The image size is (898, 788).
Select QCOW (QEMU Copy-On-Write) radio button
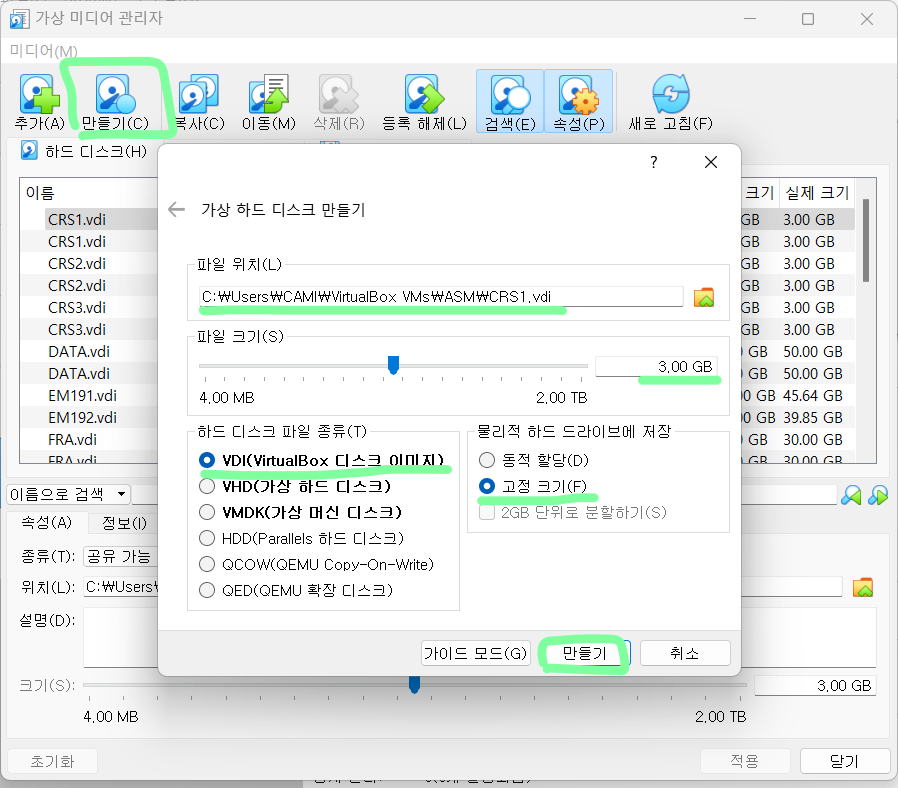[x=207, y=564]
